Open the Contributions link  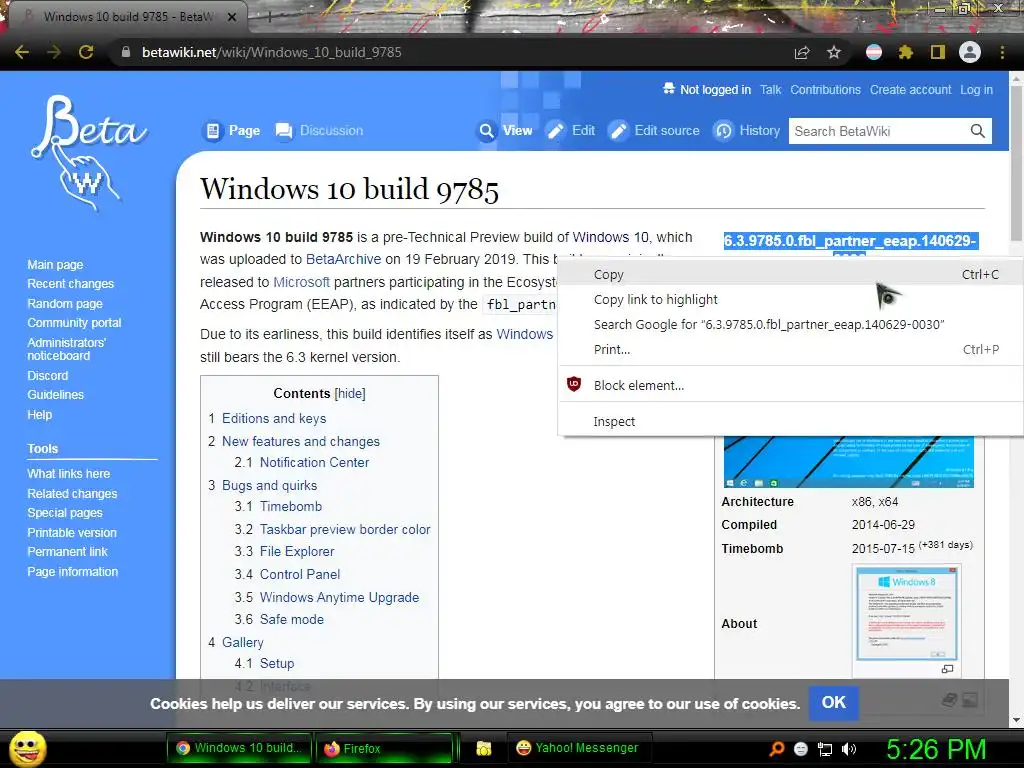tap(825, 90)
